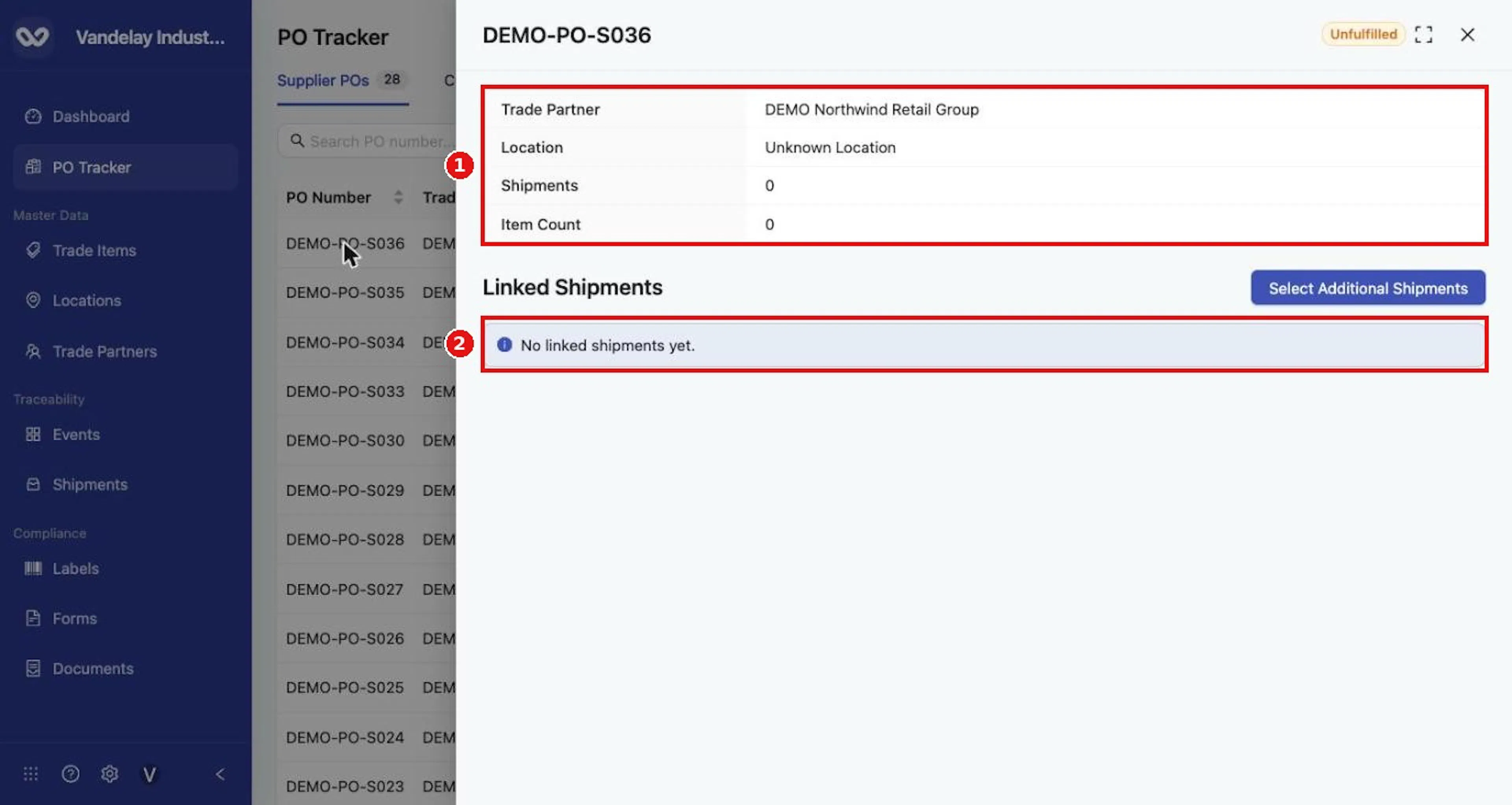The width and height of the screenshot is (1512, 805).
Task: Open the settings gear icon
Action: [110, 774]
